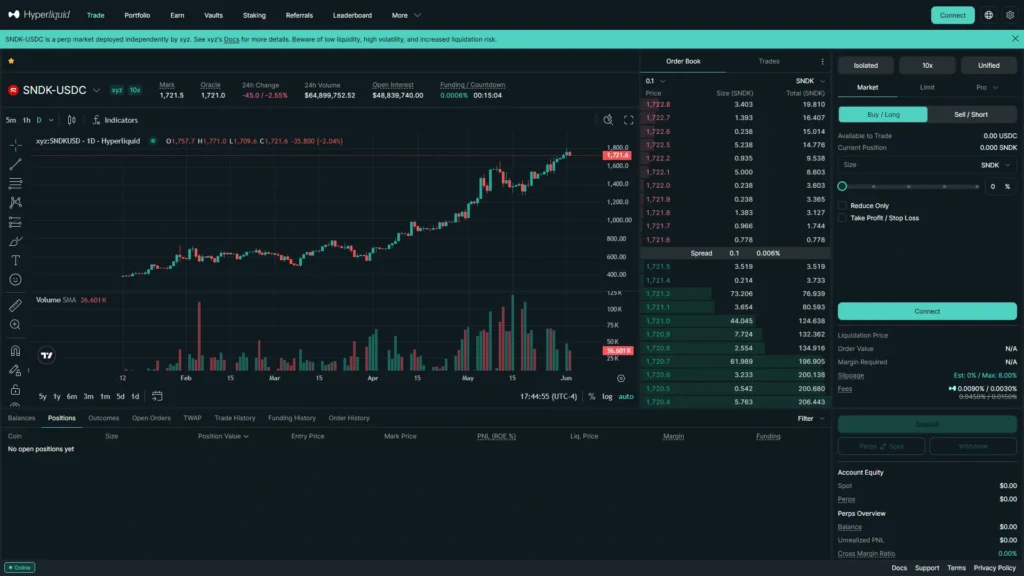The width and height of the screenshot is (1024, 576).
Task: Toggle stay in drawing mode icon
Action: pos(15,370)
